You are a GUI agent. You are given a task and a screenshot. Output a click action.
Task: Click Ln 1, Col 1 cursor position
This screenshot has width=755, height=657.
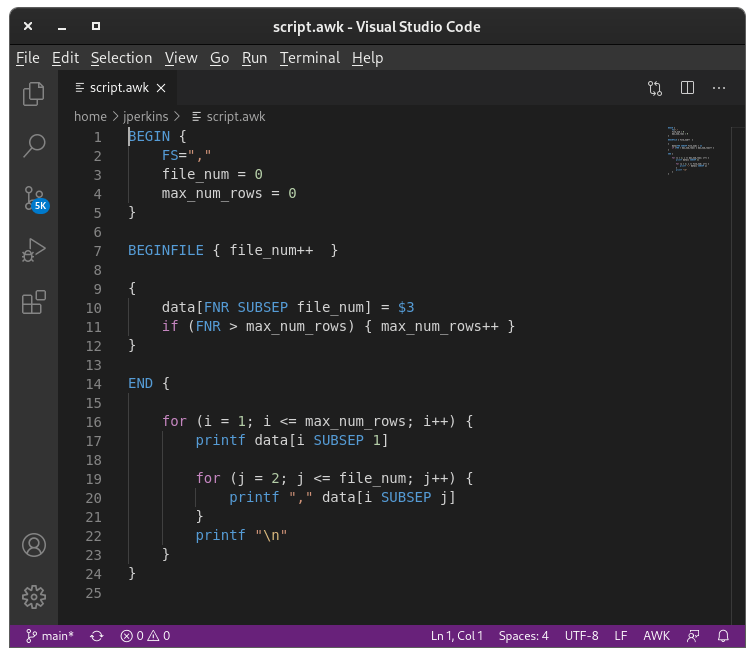[x=456, y=636]
